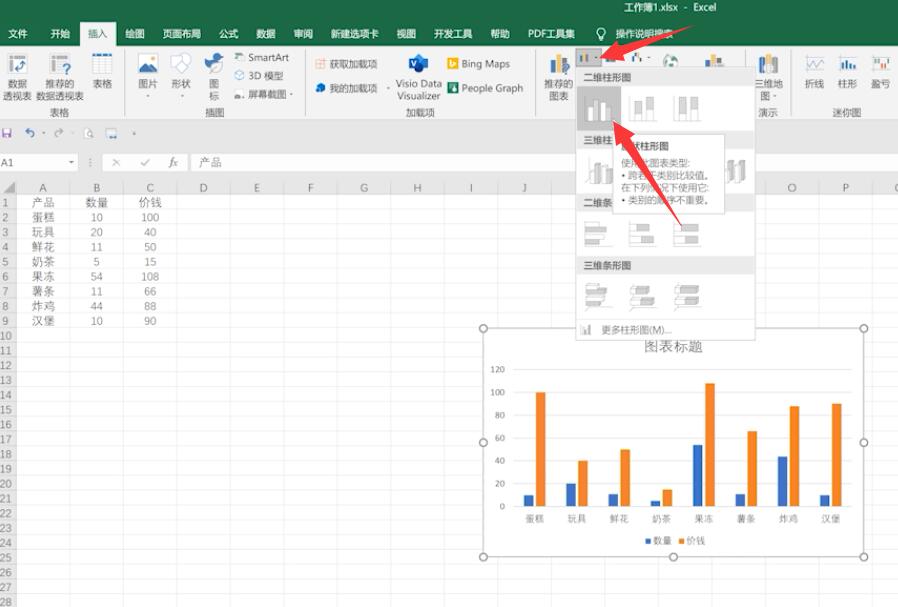Choose the stacked column chart option
898x607 pixels.
pyautogui.click(x=643, y=108)
